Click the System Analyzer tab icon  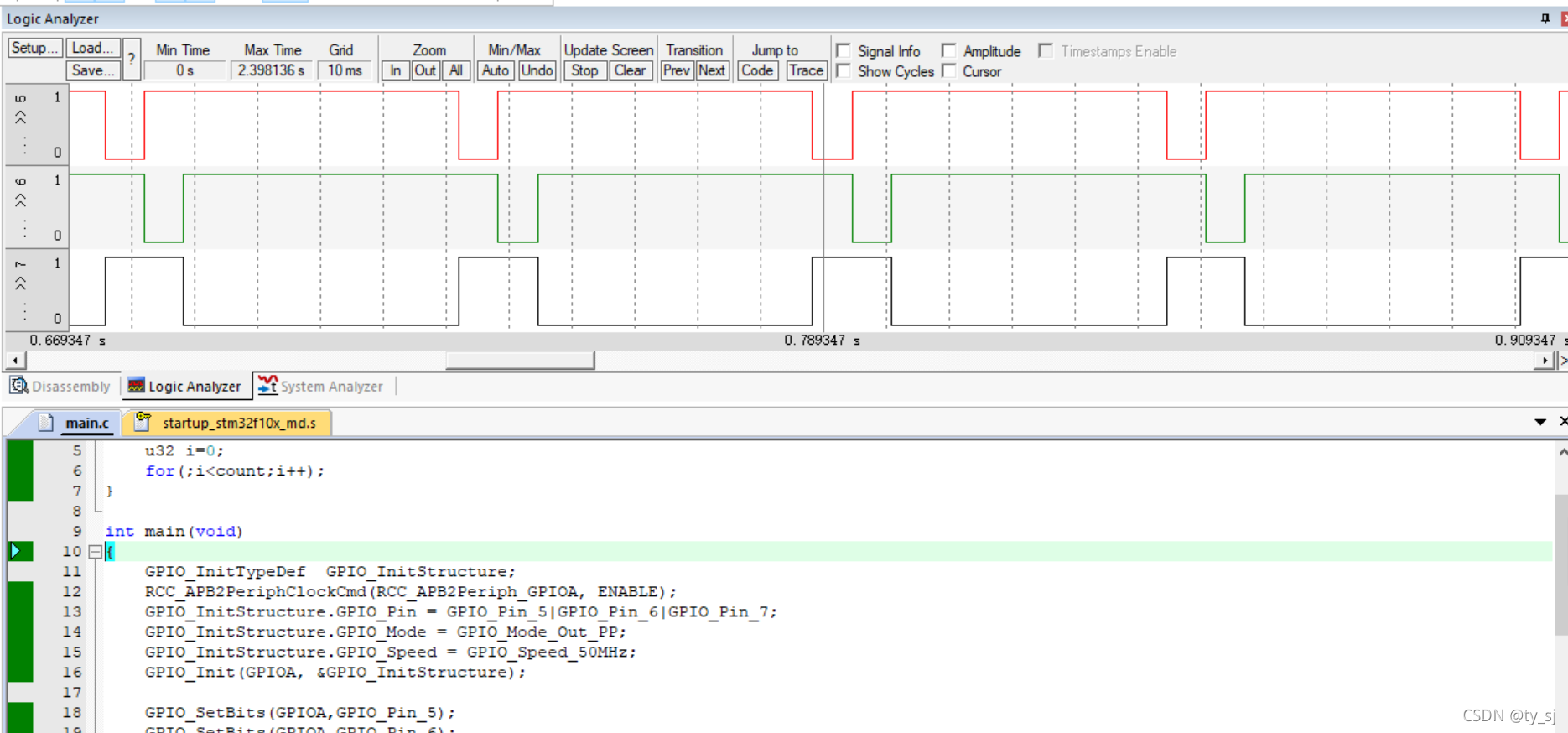(267, 385)
